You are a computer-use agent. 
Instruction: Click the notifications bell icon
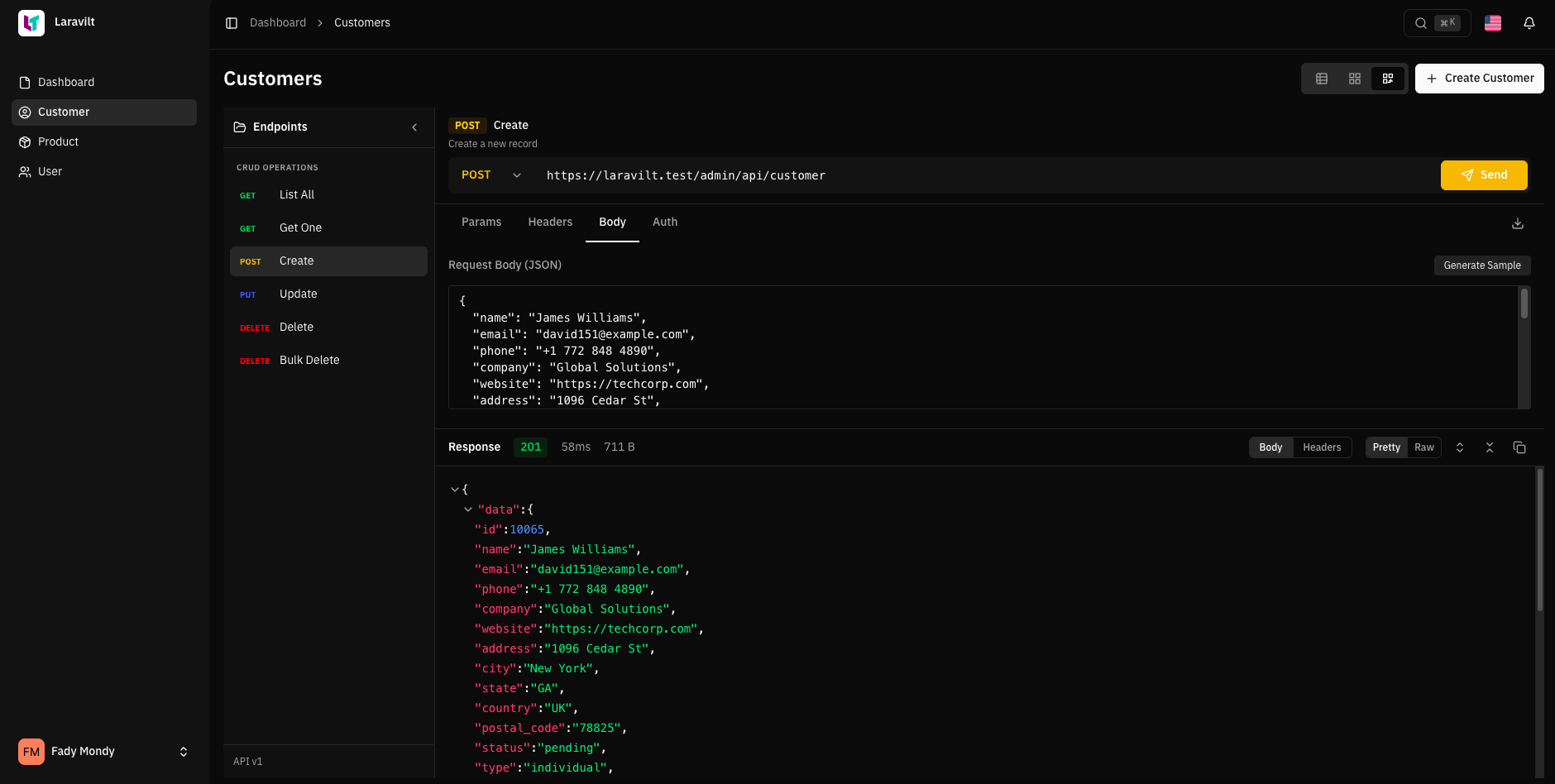1530,22
